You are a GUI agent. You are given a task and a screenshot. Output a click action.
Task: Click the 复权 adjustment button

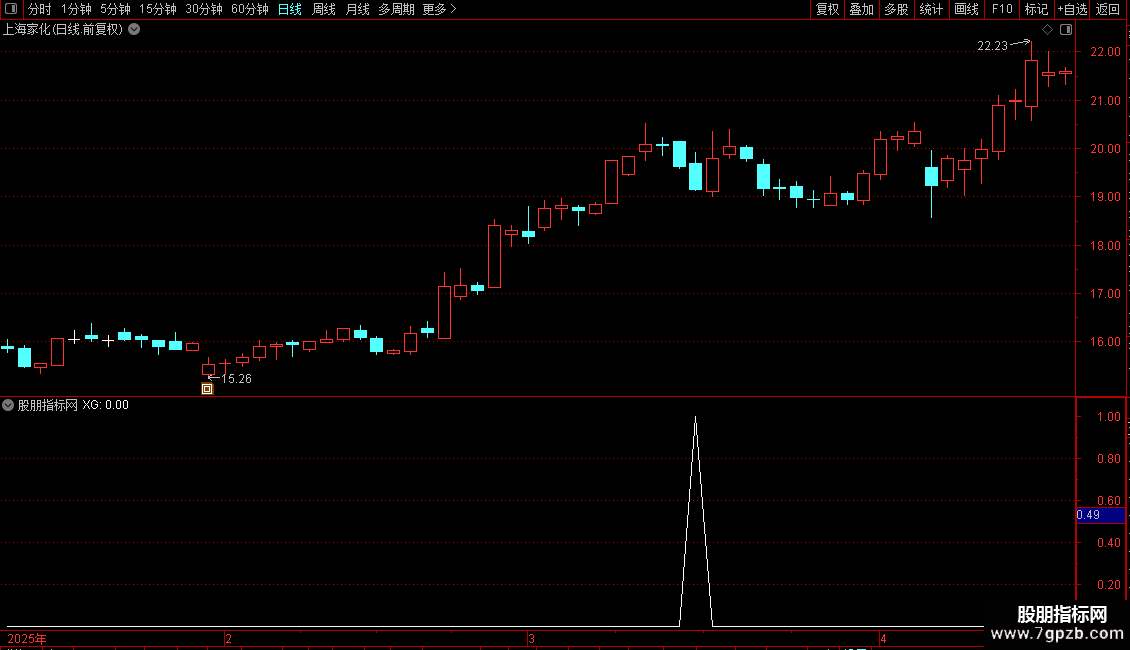pyautogui.click(x=827, y=9)
